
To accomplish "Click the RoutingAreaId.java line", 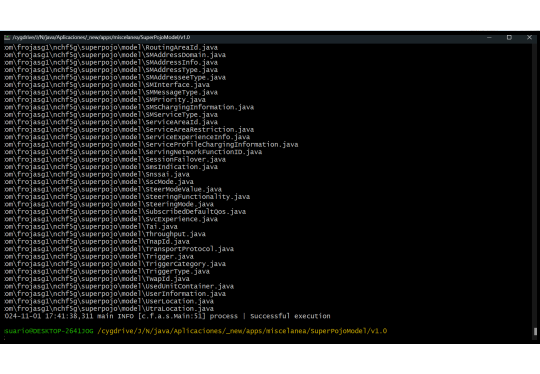I will coord(111,48).
